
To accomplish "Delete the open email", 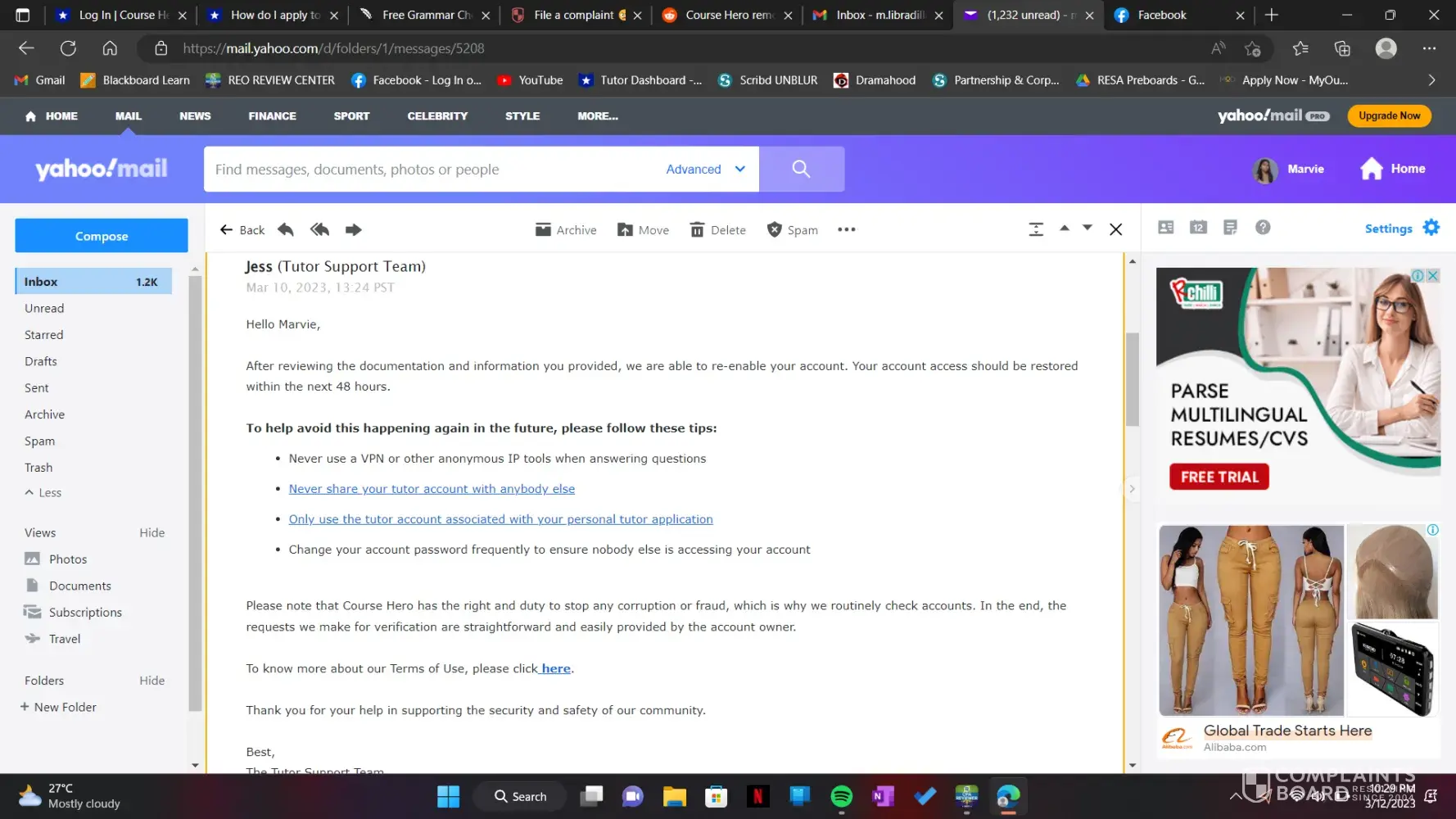I will click(717, 230).
